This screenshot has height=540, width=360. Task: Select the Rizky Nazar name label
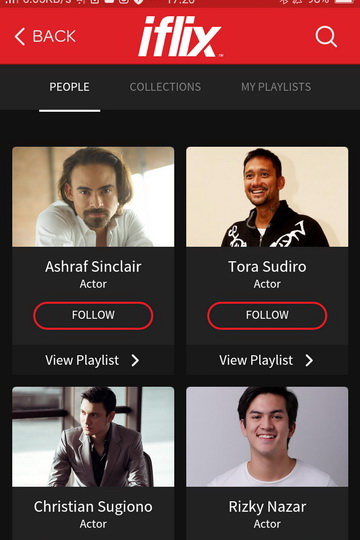click(x=267, y=507)
